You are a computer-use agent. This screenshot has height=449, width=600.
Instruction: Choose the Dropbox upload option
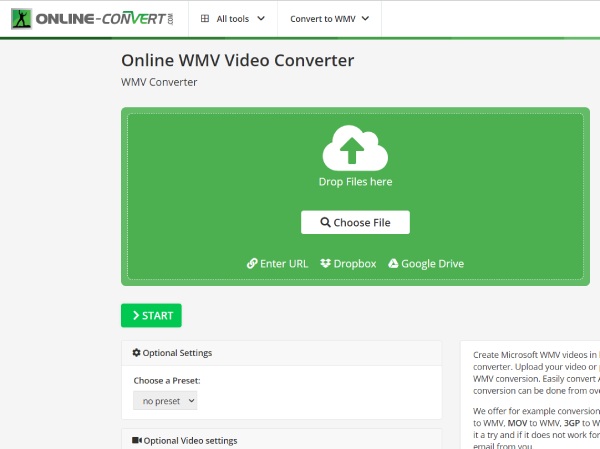[348, 263]
